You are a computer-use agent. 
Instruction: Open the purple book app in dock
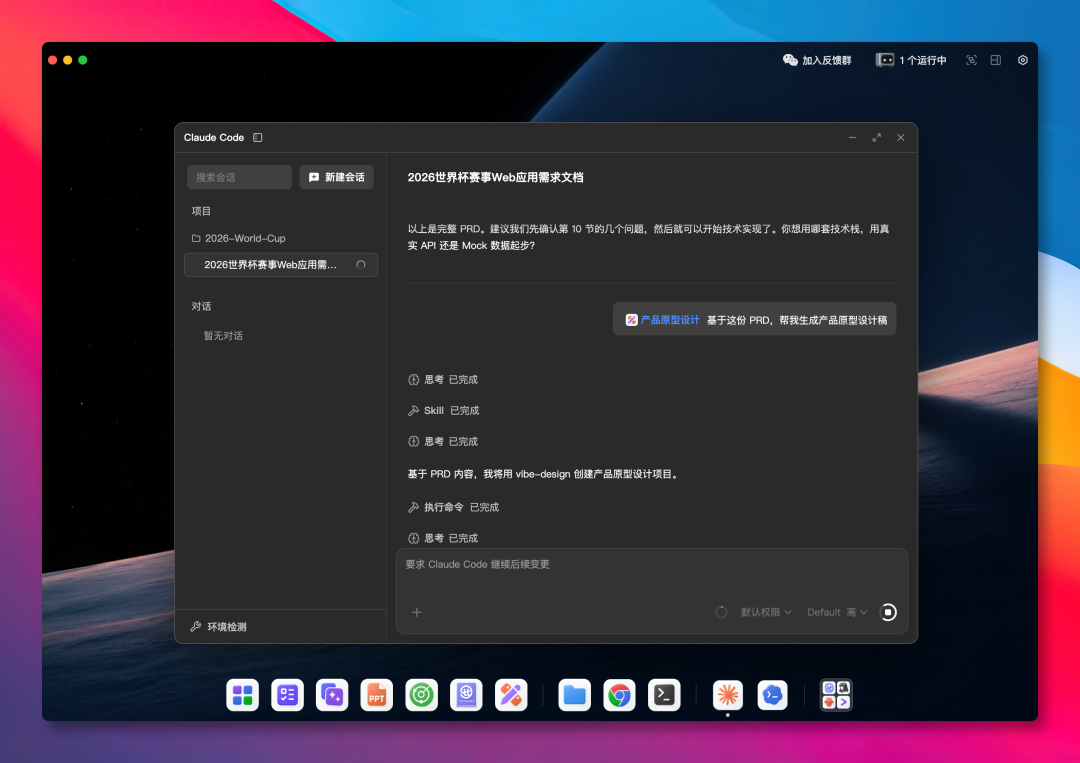click(x=466, y=696)
